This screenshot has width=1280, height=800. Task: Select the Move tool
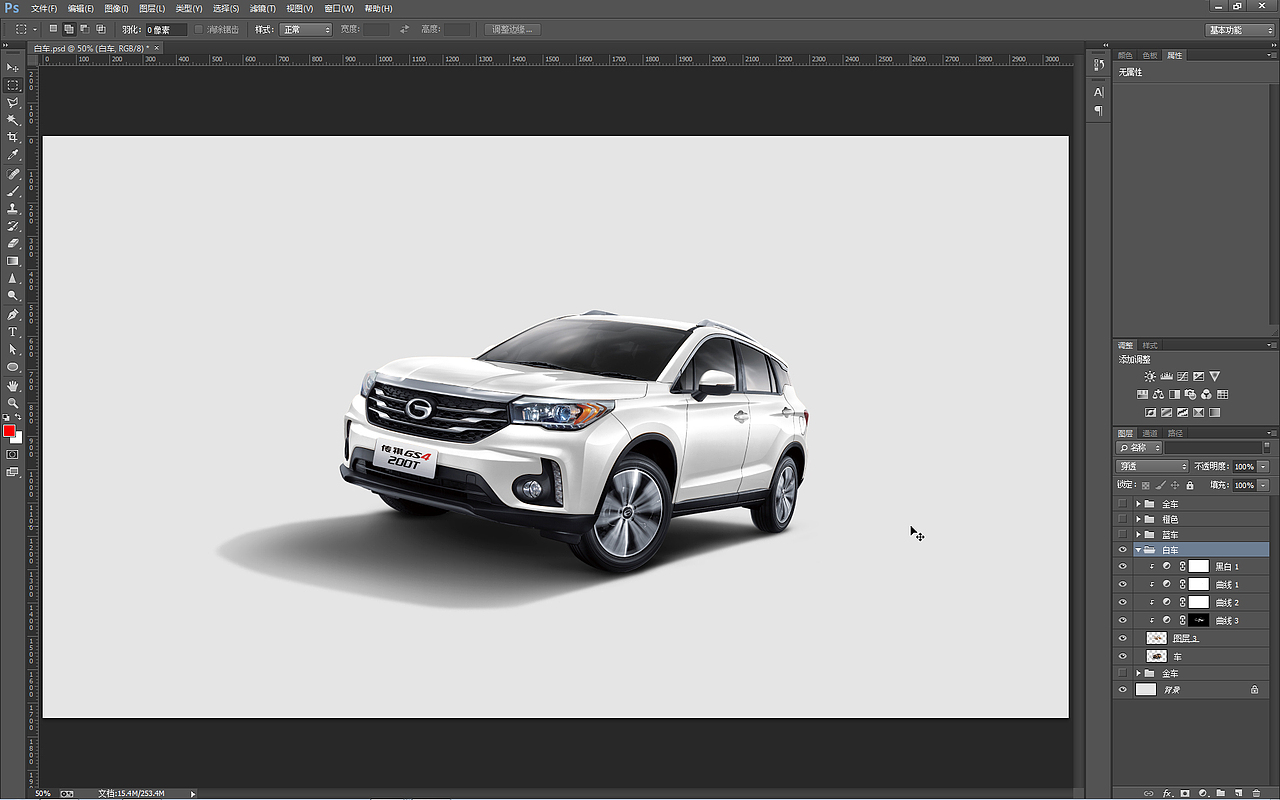coord(13,67)
